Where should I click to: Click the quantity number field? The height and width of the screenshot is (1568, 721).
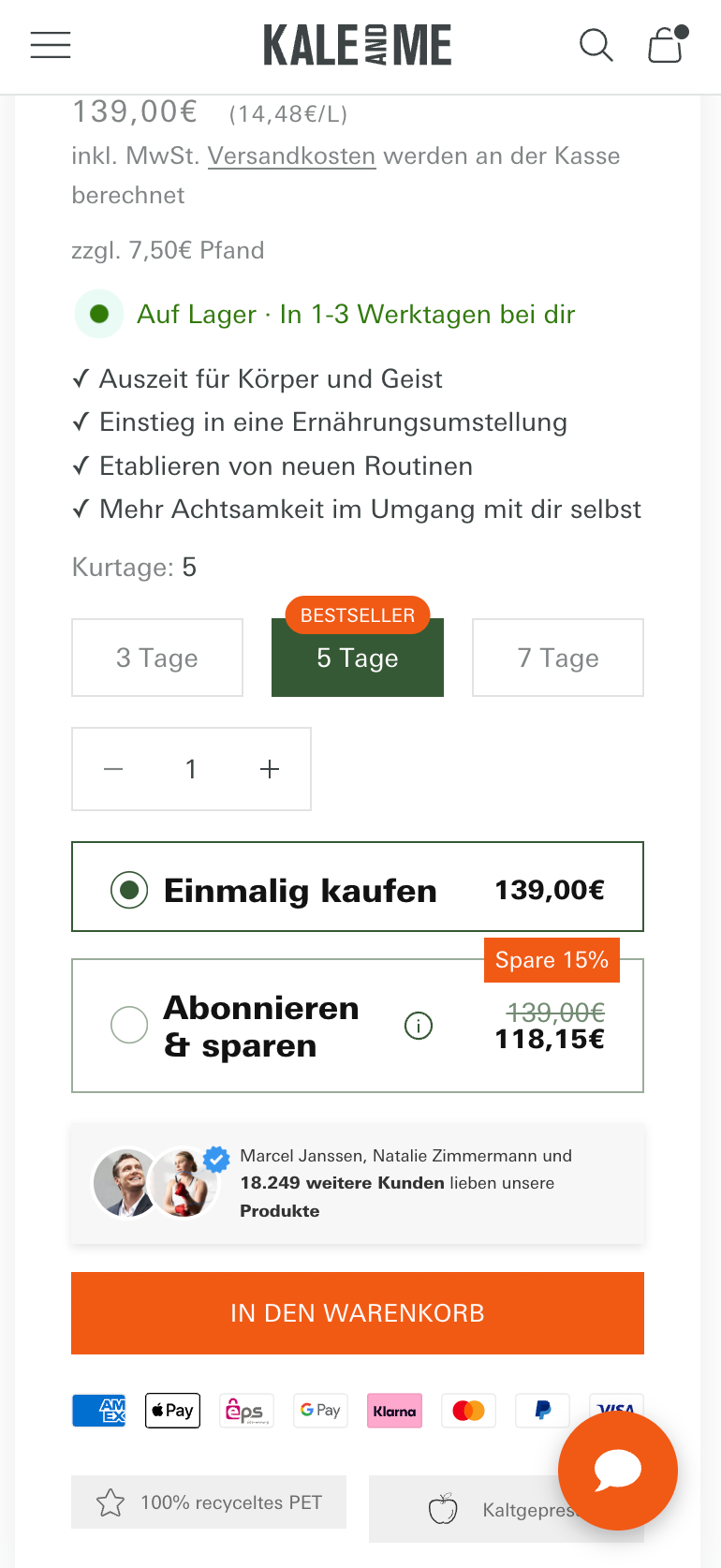[x=191, y=769]
